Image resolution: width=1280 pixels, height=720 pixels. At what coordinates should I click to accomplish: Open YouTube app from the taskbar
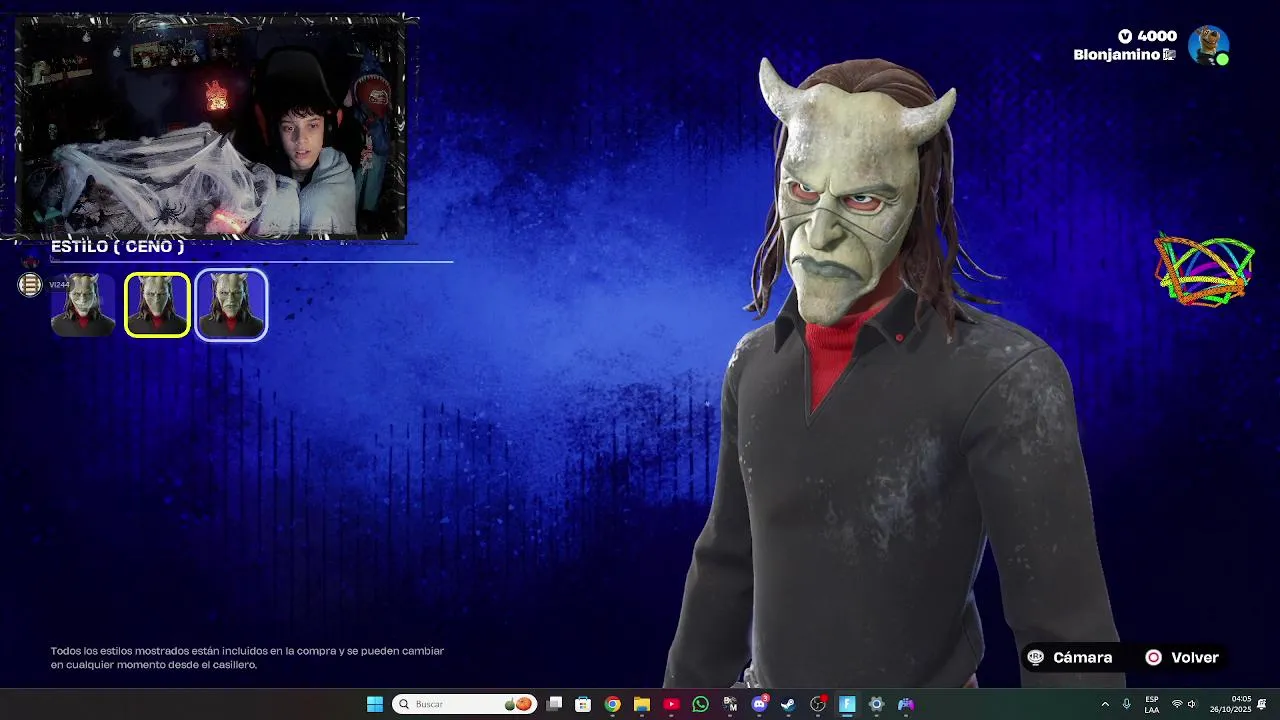point(671,704)
